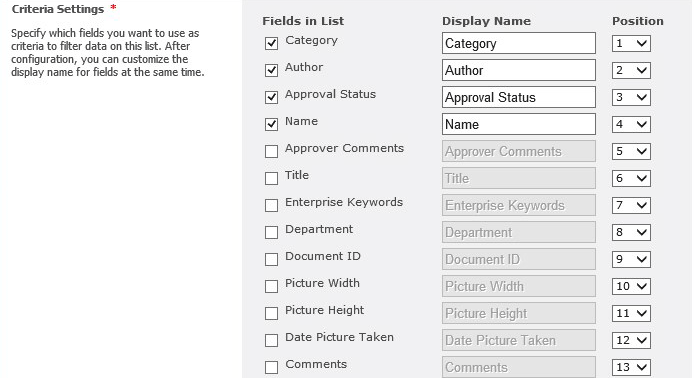Tick the Enterprise Keywords checkbox
The width and height of the screenshot is (694, 378).
pos(271,205)
